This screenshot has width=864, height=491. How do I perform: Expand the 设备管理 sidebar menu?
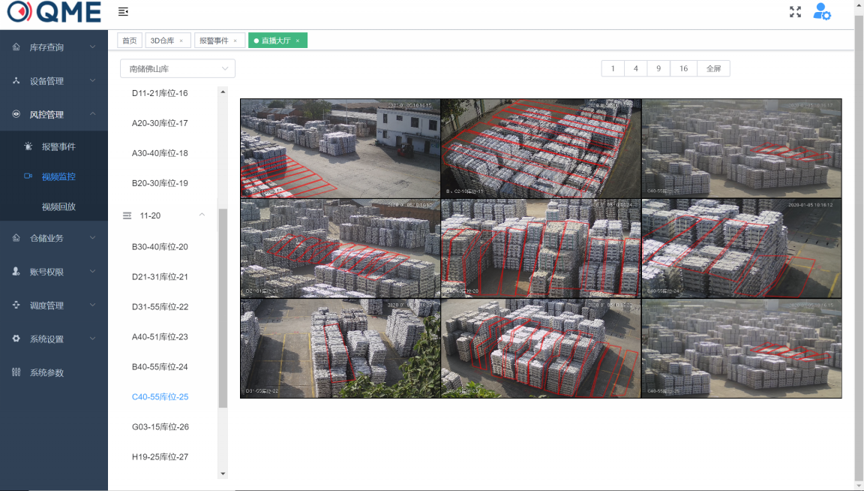coord(53,81)
